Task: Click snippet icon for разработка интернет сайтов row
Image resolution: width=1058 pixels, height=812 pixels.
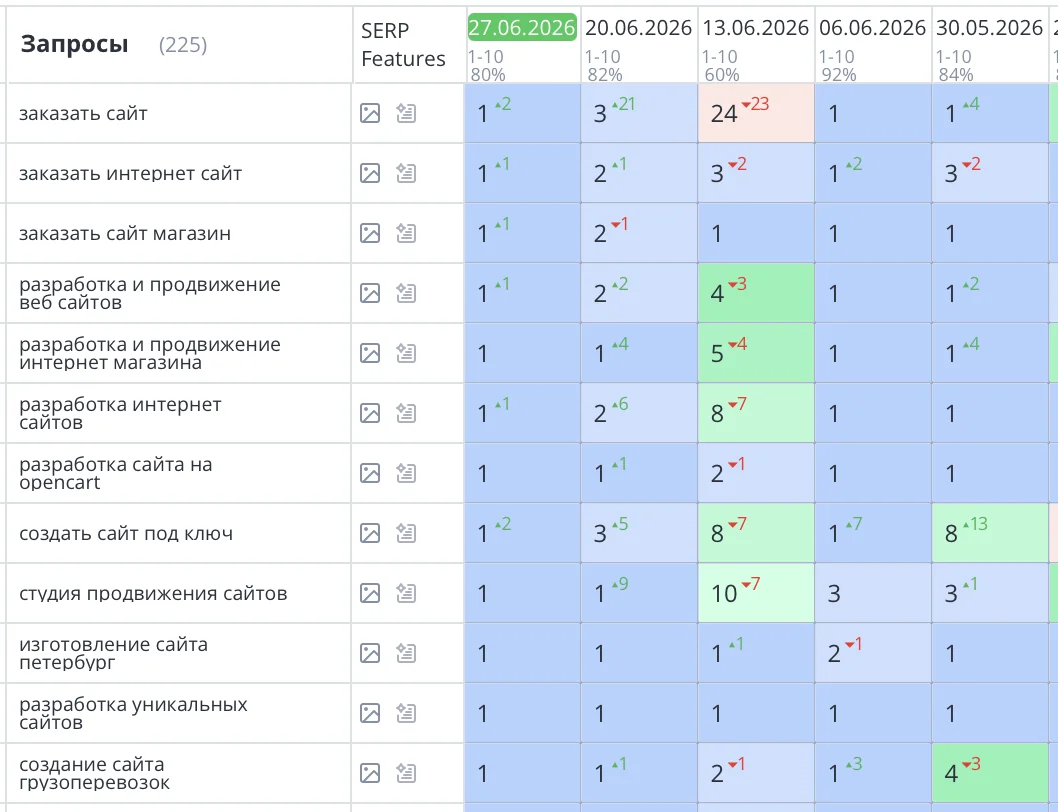Action: click(x=406, y=413)
